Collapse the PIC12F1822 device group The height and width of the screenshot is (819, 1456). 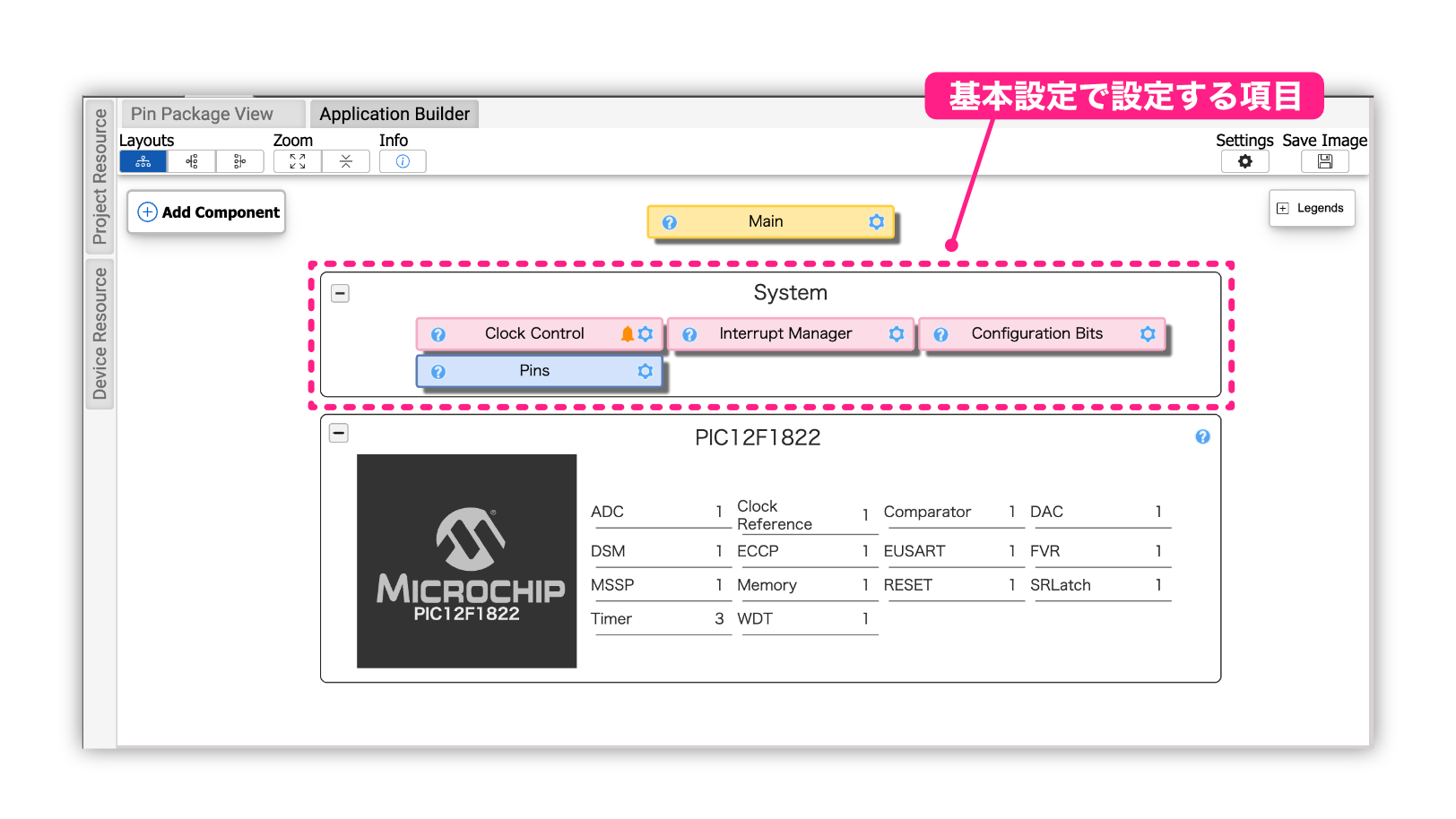coord(339,433)
